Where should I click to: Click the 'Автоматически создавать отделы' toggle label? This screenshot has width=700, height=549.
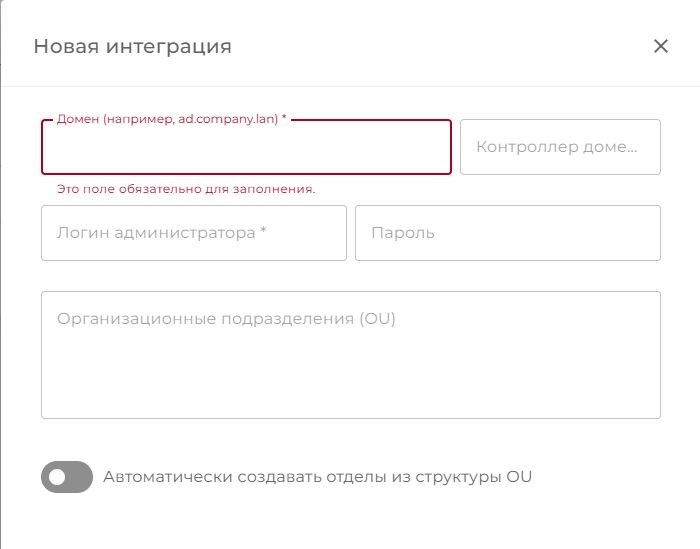(317, 477)
